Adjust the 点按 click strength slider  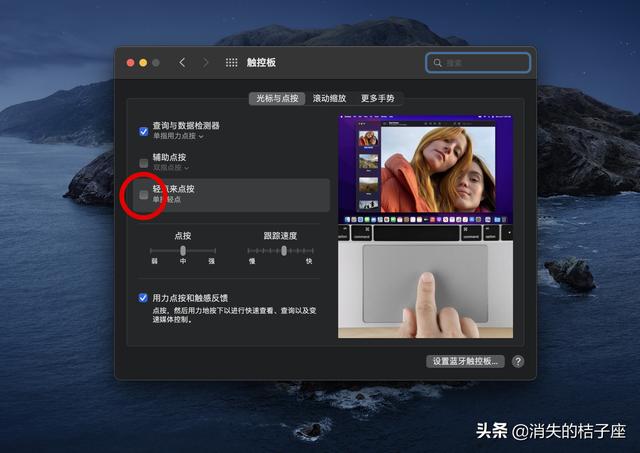click(x=183, y=250)
